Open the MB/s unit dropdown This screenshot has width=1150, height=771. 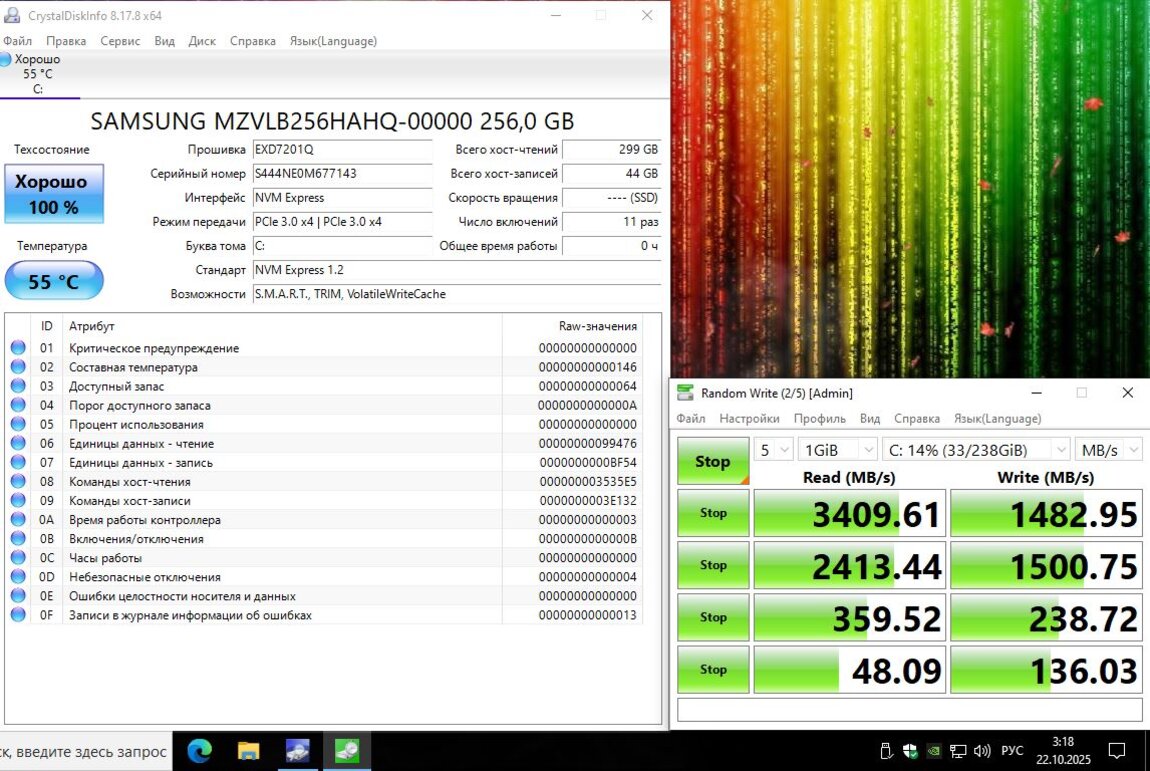[x=1110, y=450]
